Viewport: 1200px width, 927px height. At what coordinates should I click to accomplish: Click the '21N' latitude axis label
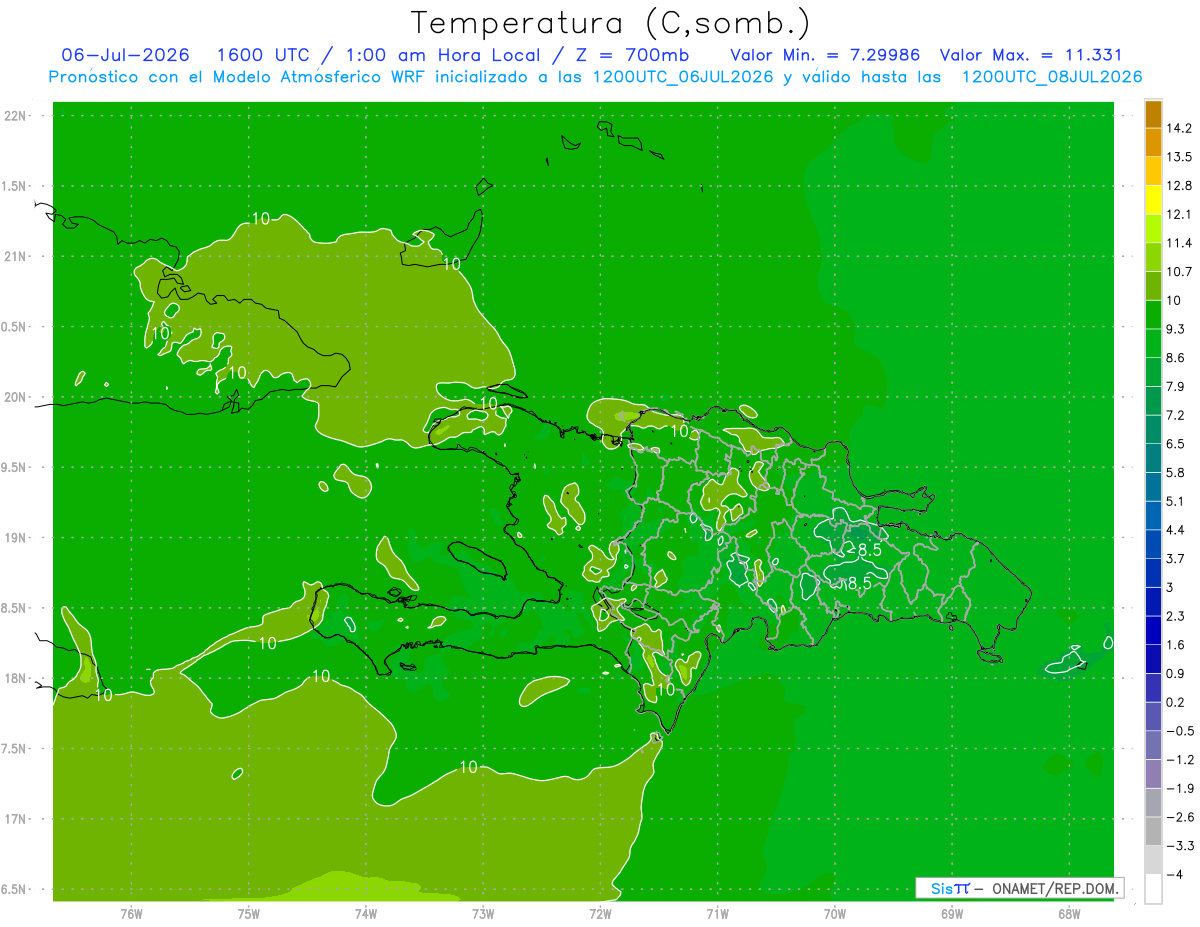16,257
